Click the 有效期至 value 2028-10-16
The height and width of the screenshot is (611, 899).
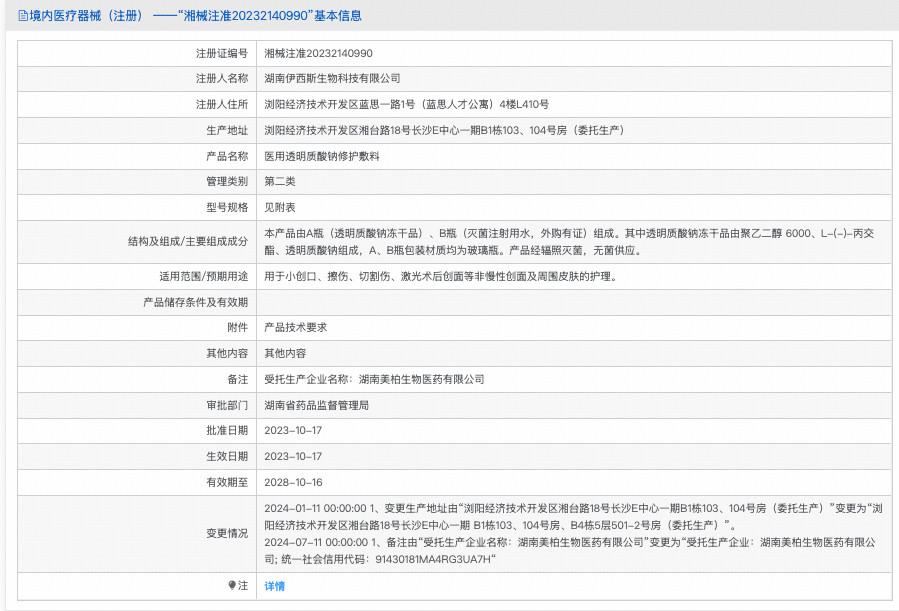[x=295, y=483]
